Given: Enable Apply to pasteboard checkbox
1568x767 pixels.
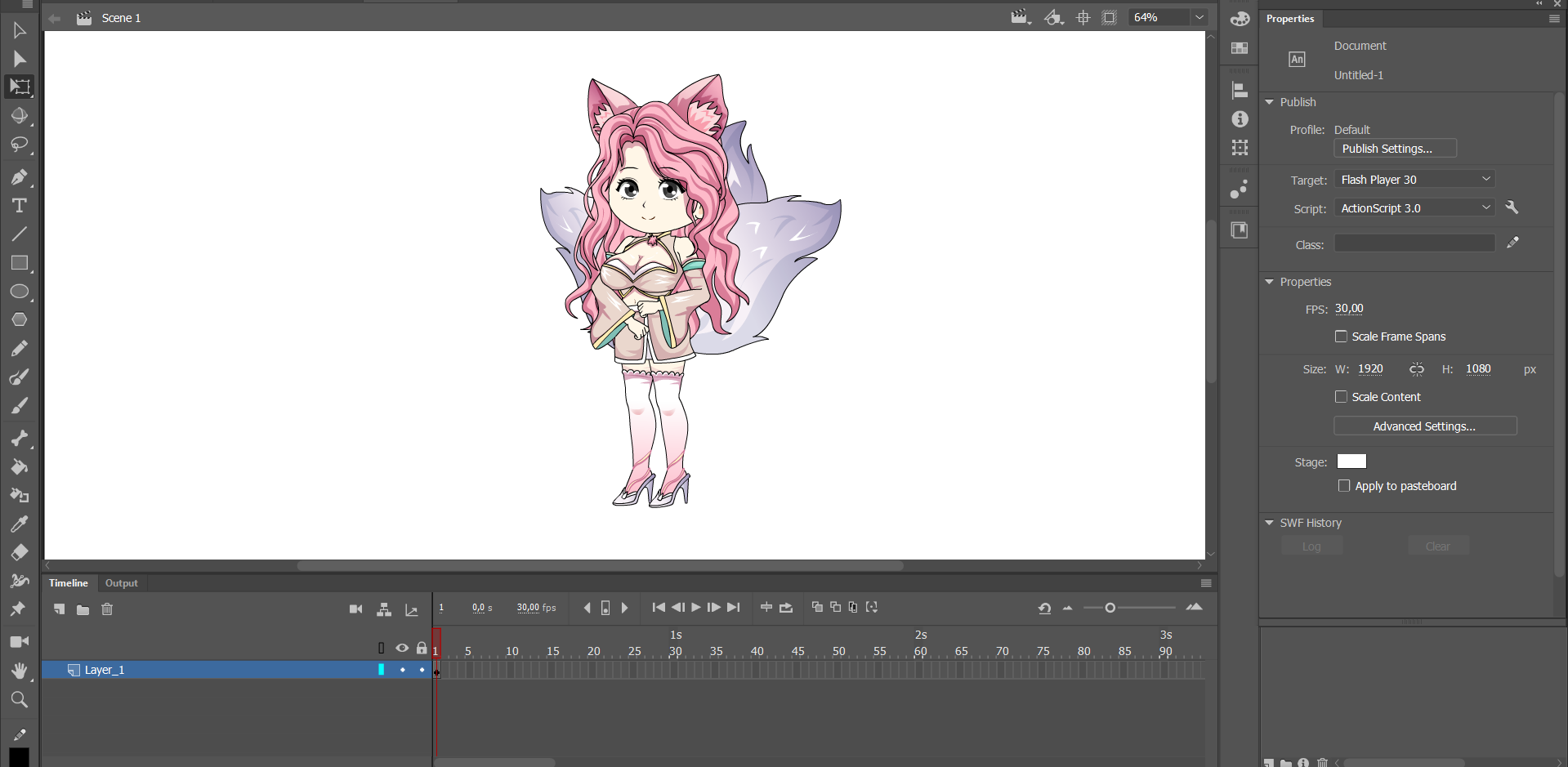Looking at the screenshot, I should click(1344, 486).
